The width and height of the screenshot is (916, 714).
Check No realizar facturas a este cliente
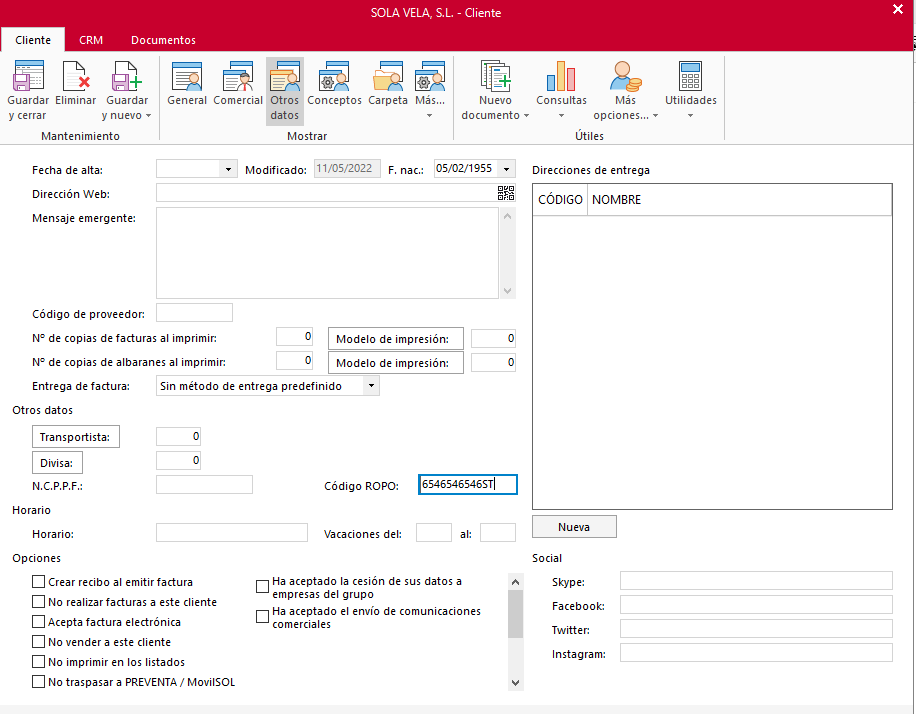pos(39,601)
